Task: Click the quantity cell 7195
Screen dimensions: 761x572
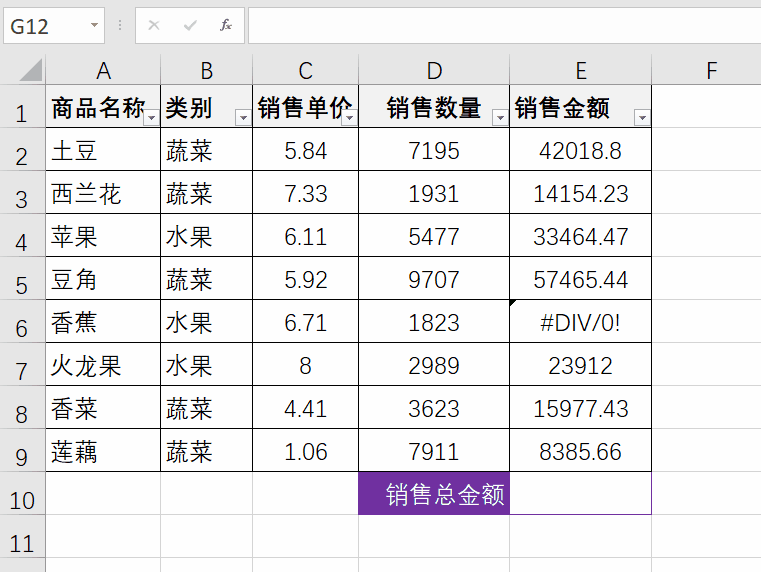Action: click(x=434, y=149)
